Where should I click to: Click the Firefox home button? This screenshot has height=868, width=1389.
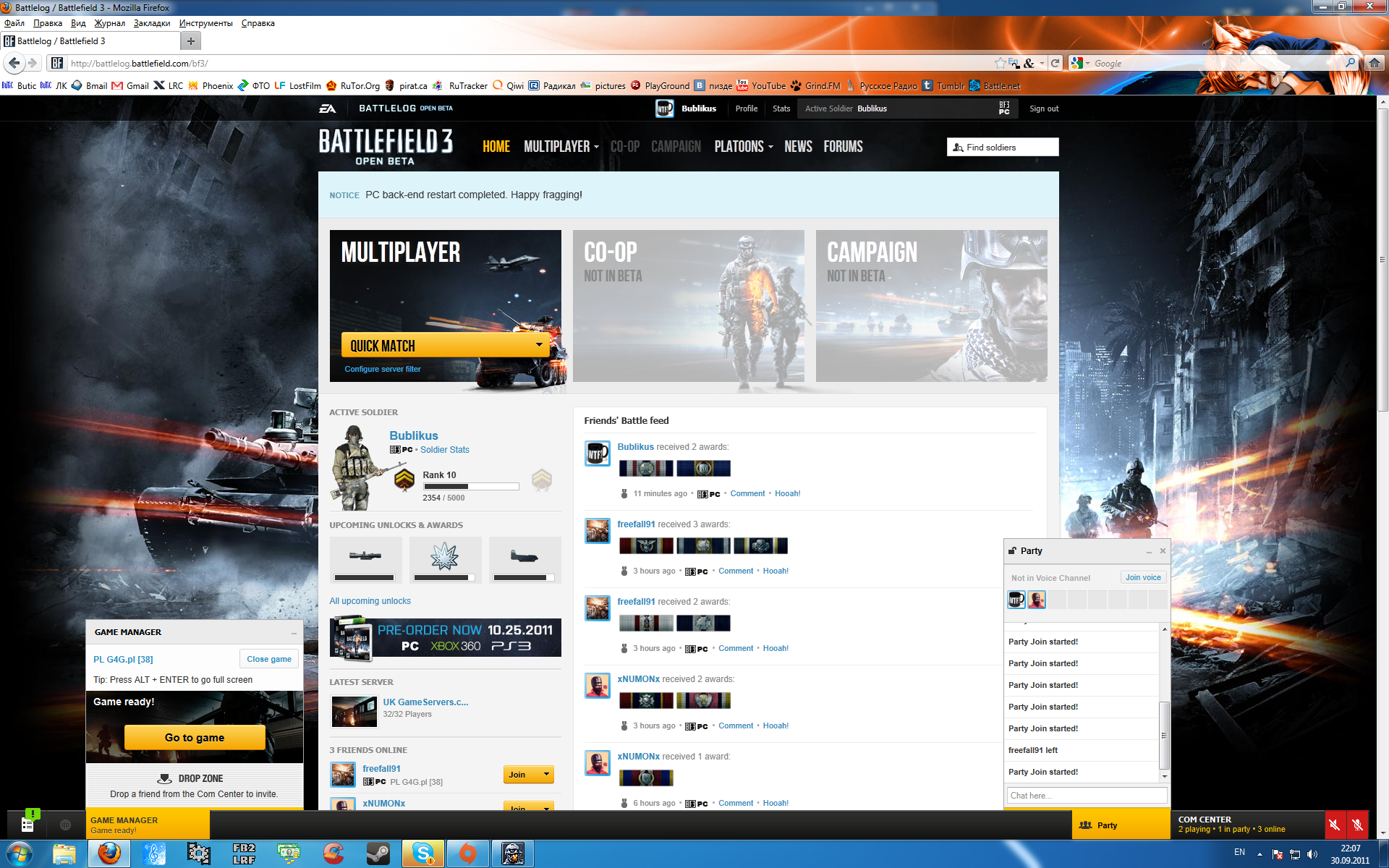point(1374,63)
